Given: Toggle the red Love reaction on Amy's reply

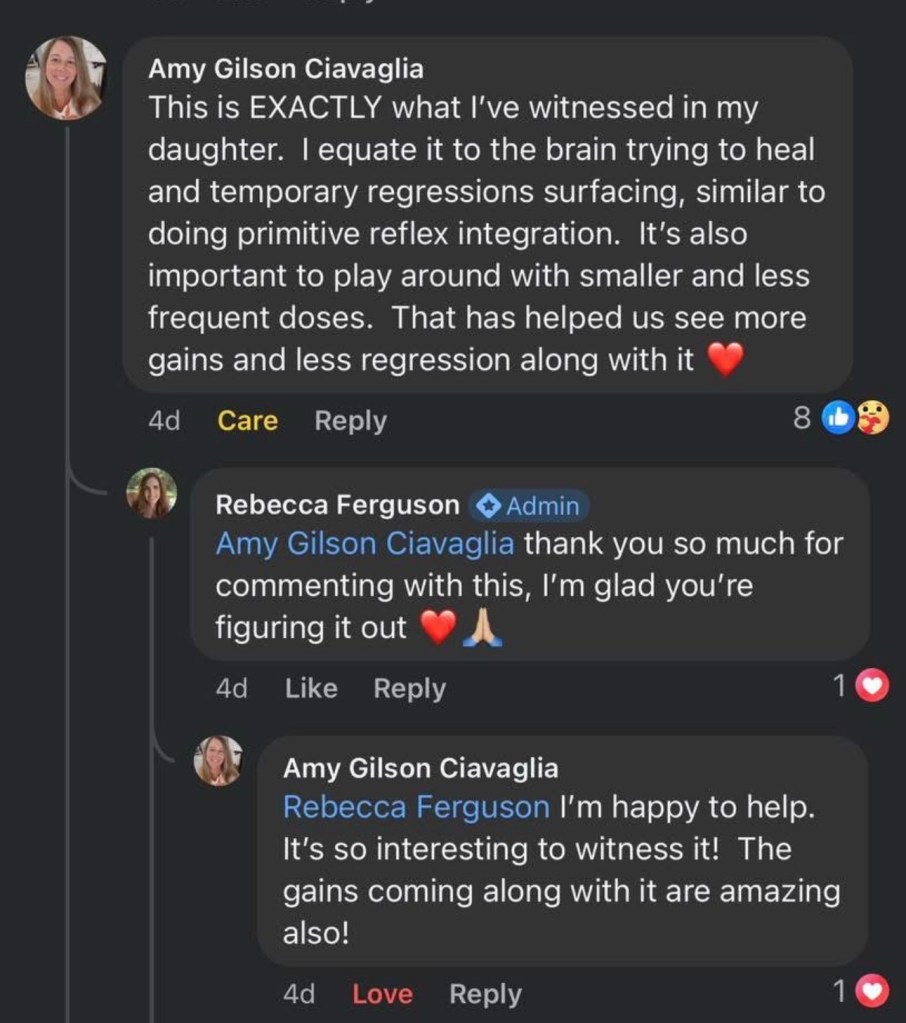Looking at the screenshot, I should tap(382, 994).
